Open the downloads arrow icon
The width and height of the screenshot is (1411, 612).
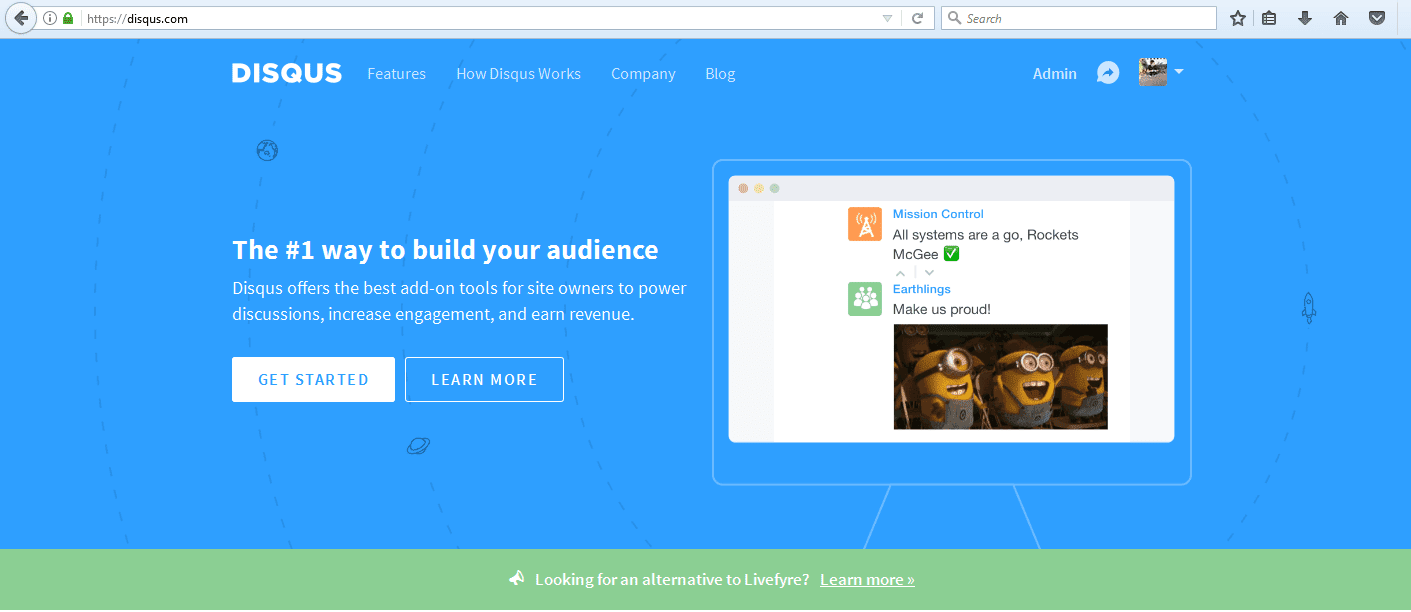tap(1305, 18)
